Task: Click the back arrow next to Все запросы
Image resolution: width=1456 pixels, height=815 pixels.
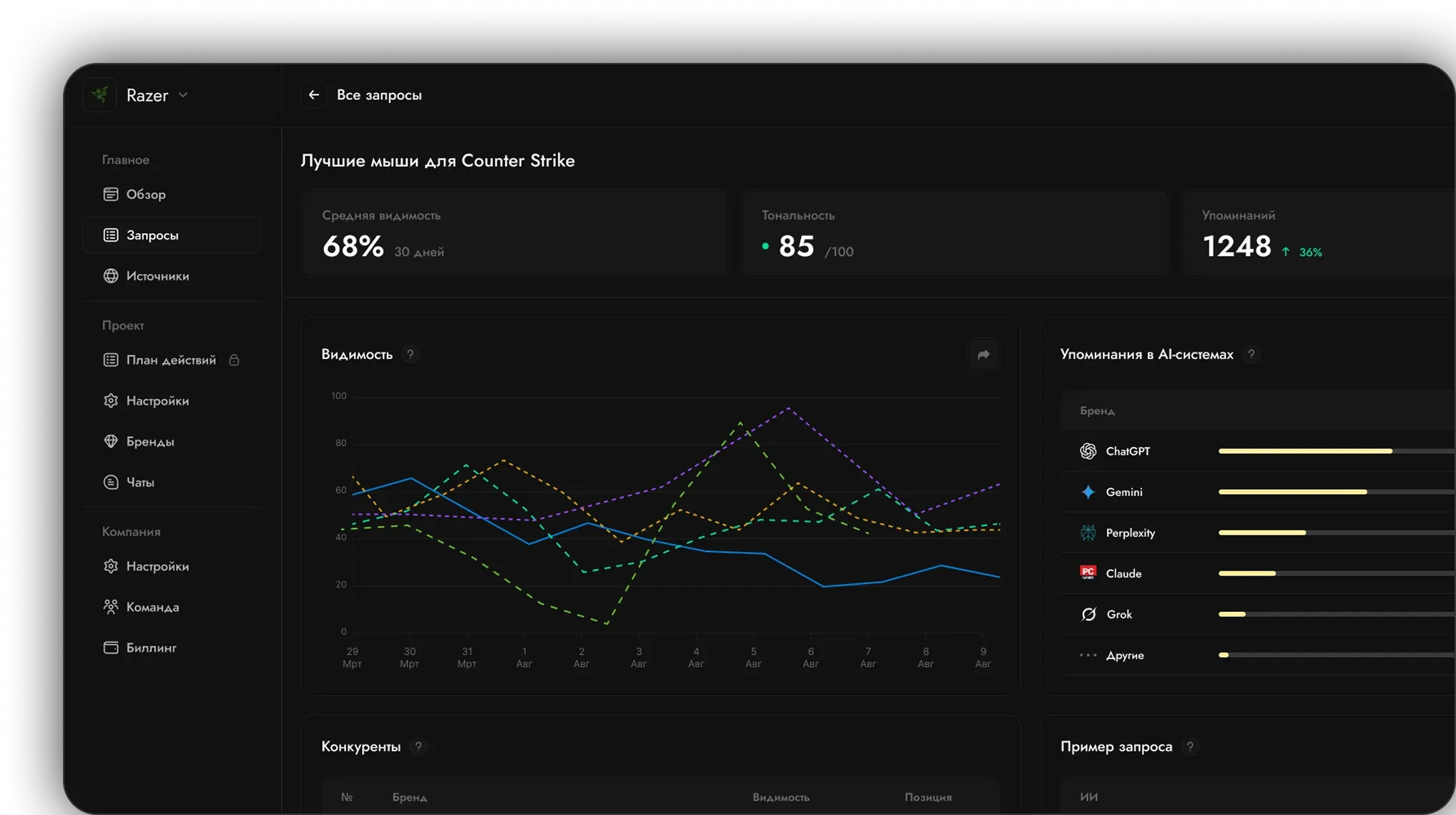Action: click(x=313, y=95)
